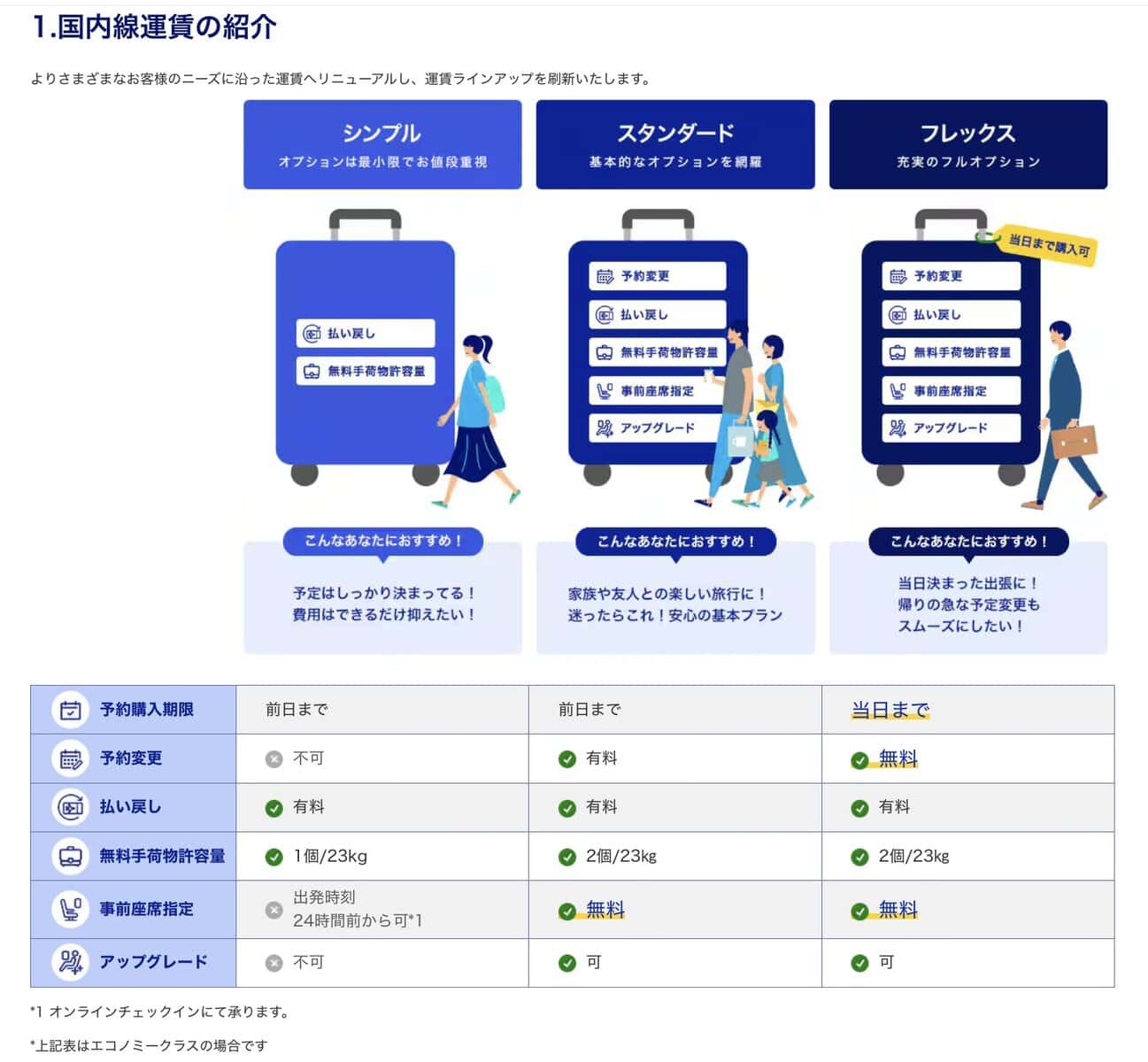Click the gray X icon beside 出発時刻 24時間前から可

(x=274, y=910)
